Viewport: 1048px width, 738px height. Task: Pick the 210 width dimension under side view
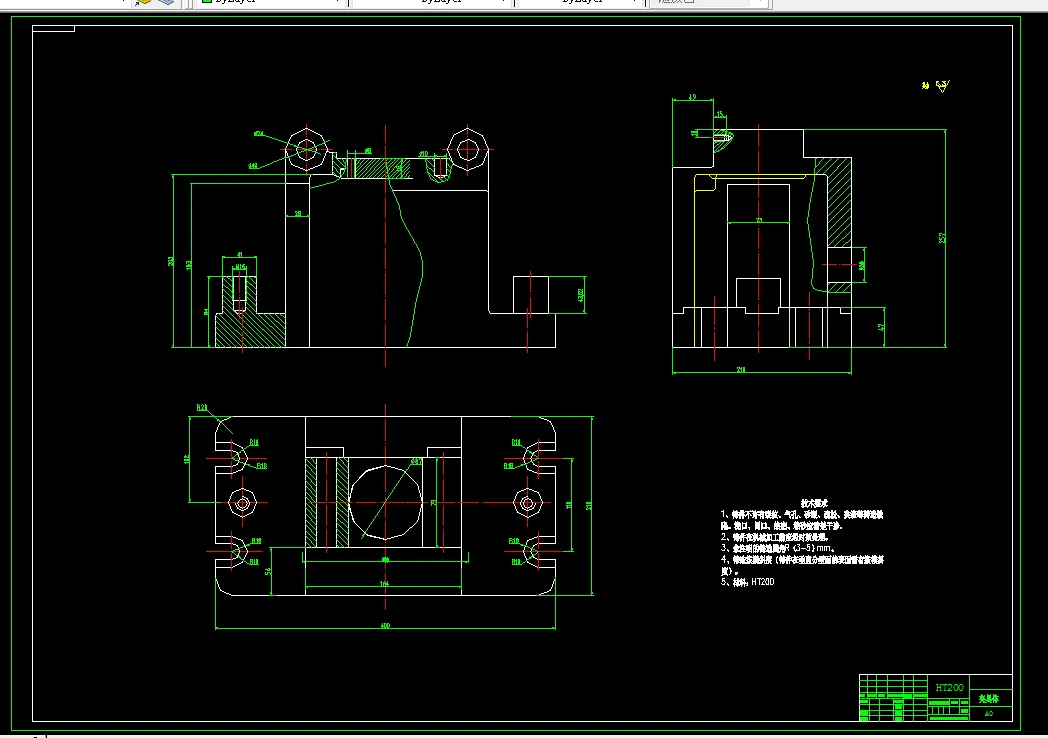(741, 369)
